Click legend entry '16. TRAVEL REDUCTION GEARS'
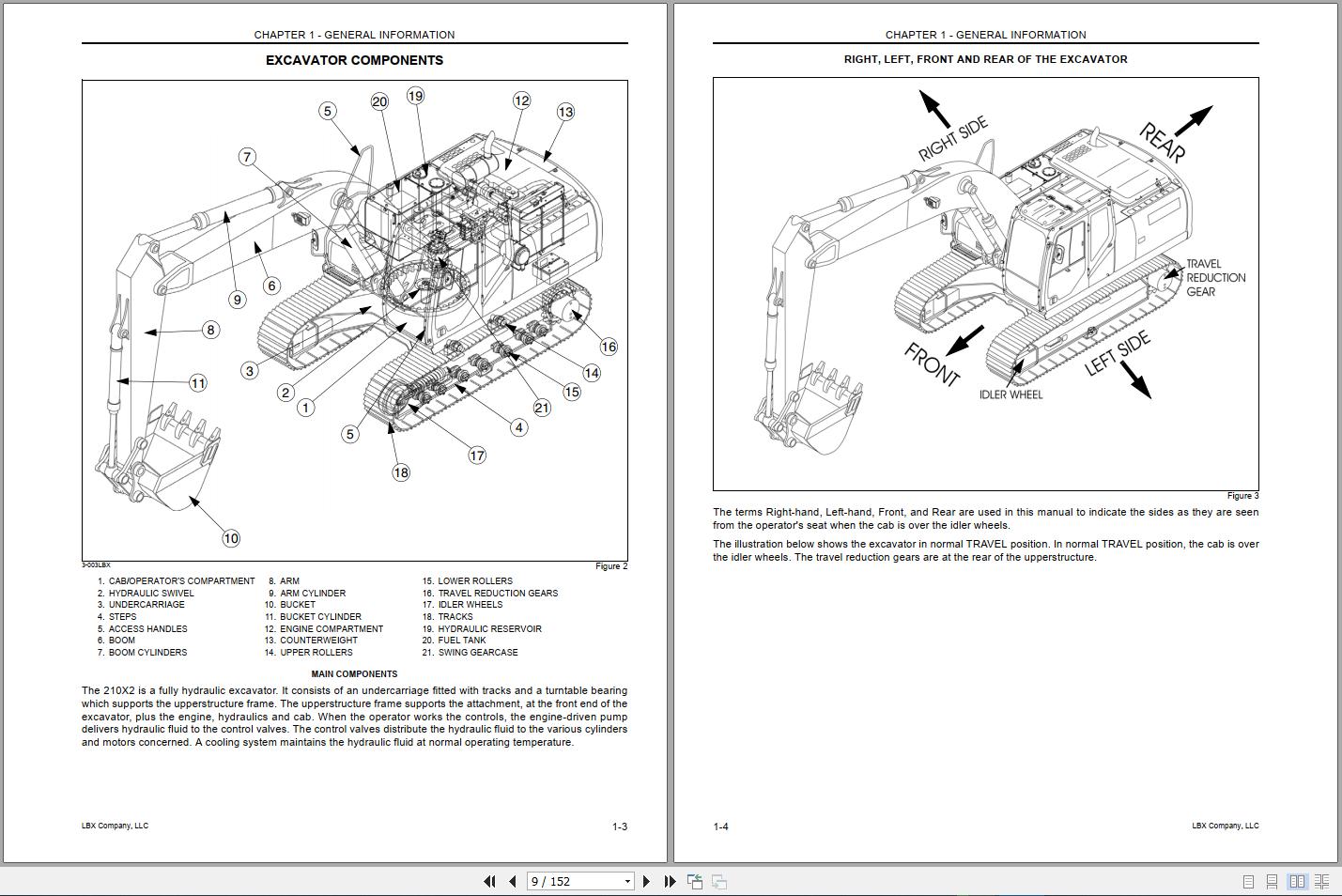 coord(490,594)
